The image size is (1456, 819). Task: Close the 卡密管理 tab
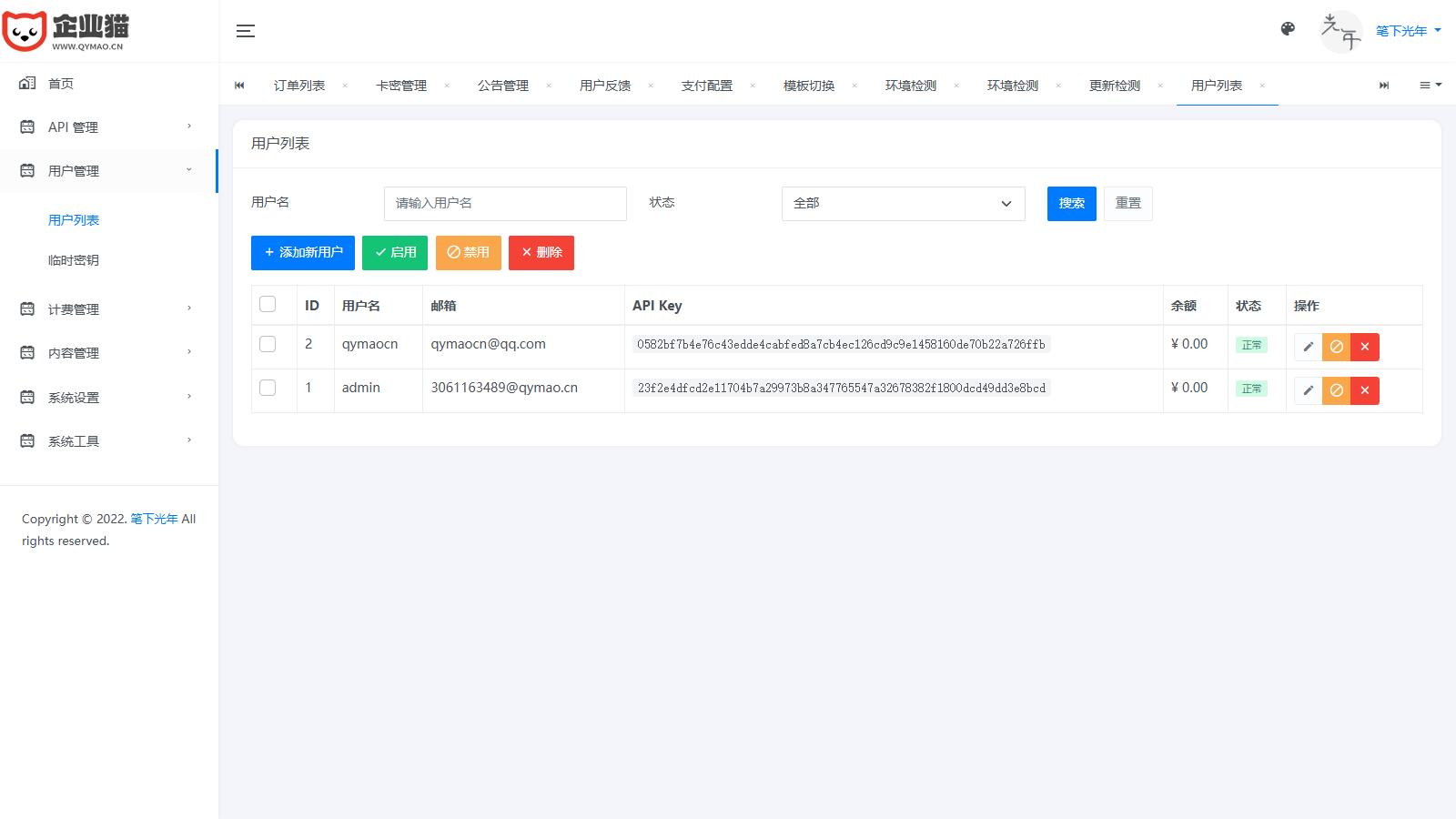tap(447, 86)
